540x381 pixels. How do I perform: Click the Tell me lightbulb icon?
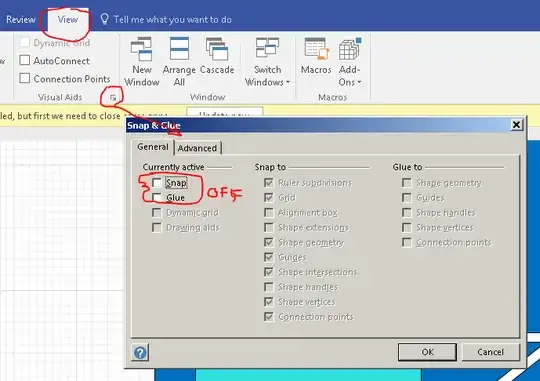click(104, 19)
